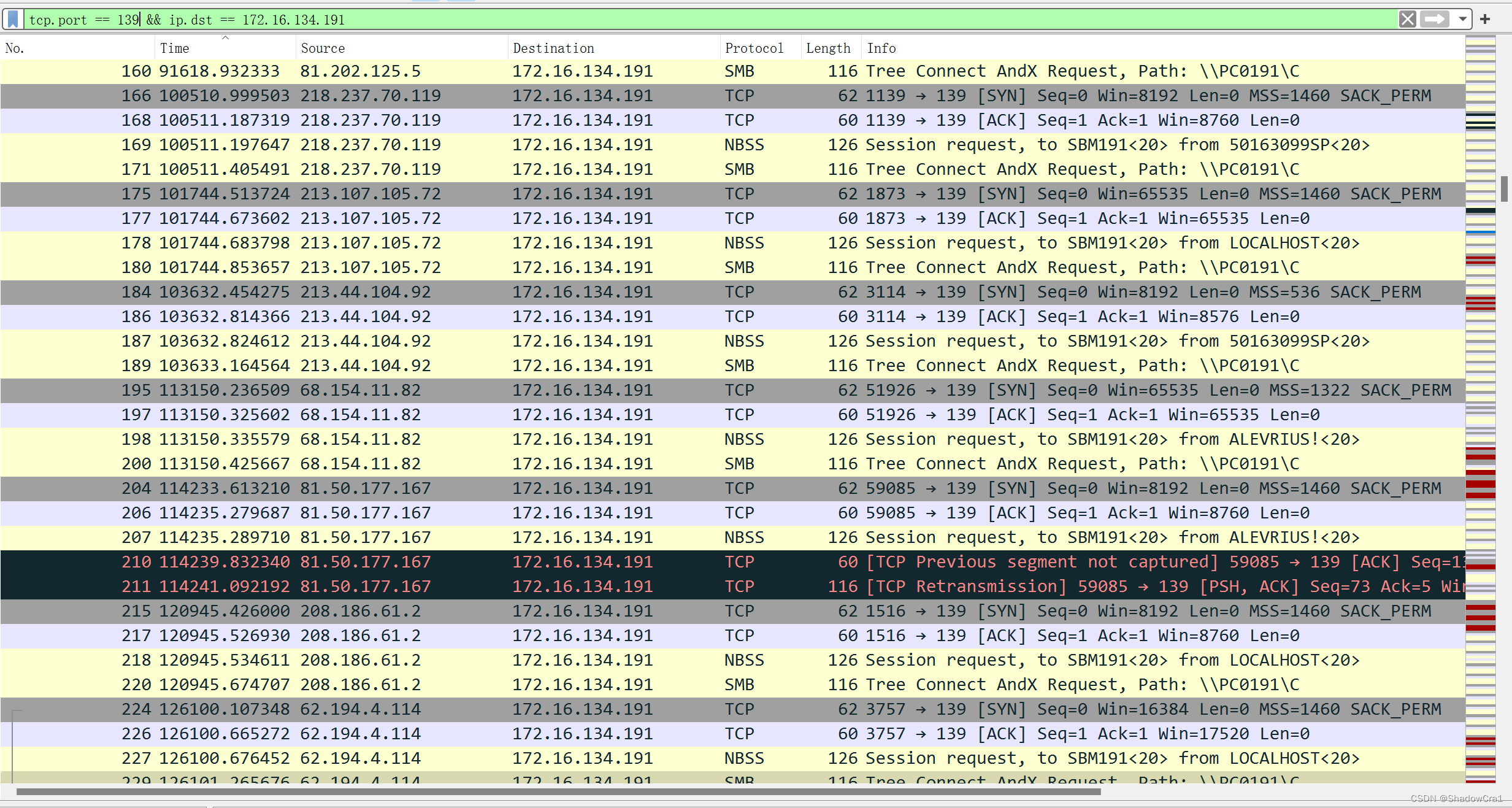Screen dimensions: 1512x808
Task: Click the display filter bookmark icon
Action: click(13, 19)
